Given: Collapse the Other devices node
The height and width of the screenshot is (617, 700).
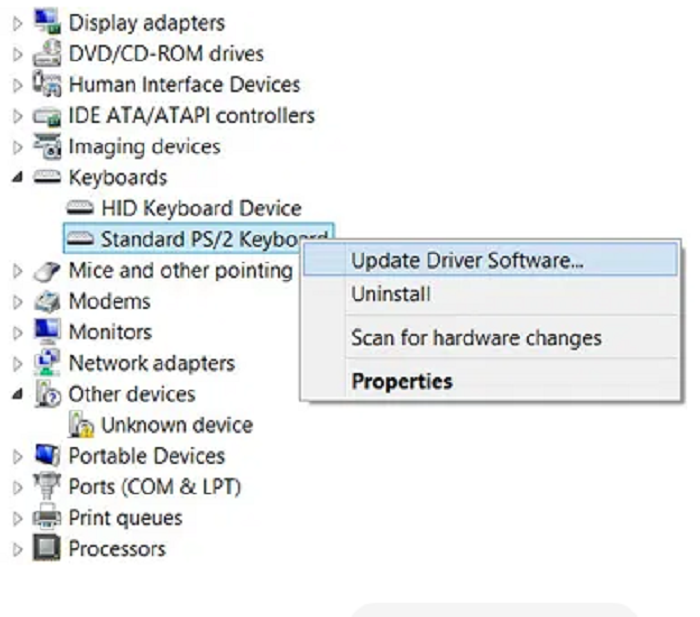Looking at the screenshot, I should point(17,394).
